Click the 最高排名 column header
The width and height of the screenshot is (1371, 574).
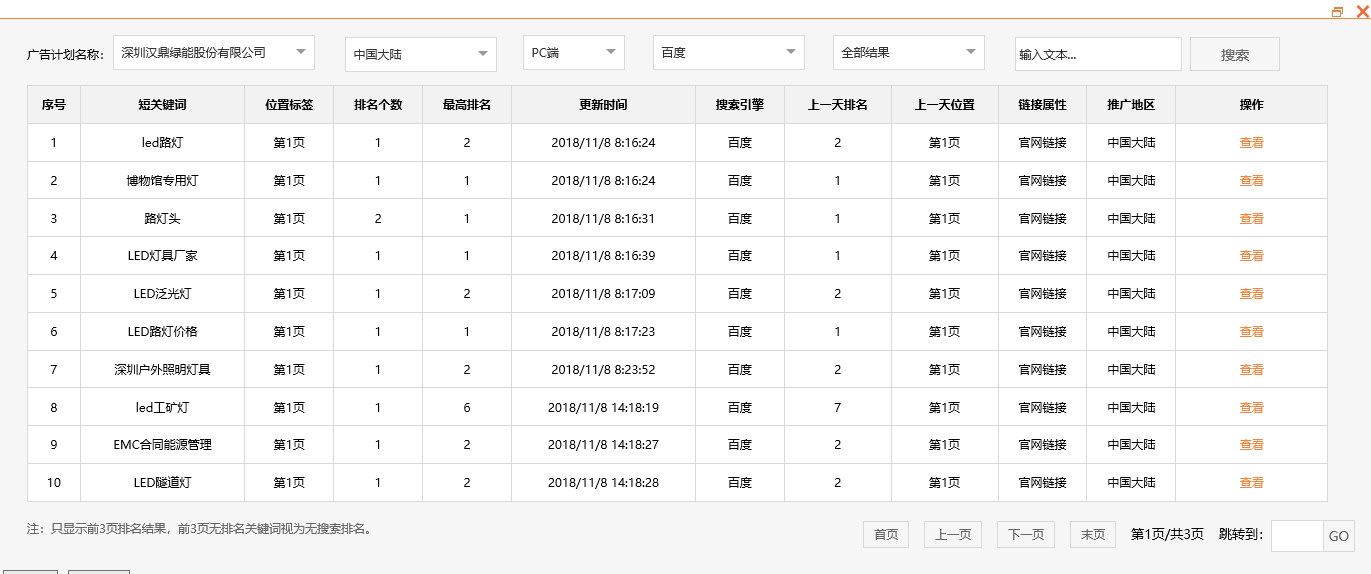pos(467,105)
